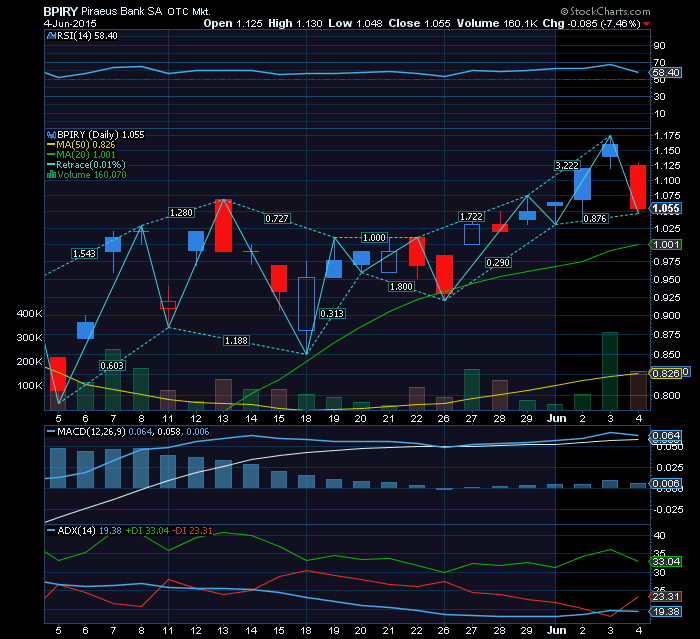Screen dimensions: 700x639
Task: Click the Low 1.048 value in header
Action: pos(355,23)
